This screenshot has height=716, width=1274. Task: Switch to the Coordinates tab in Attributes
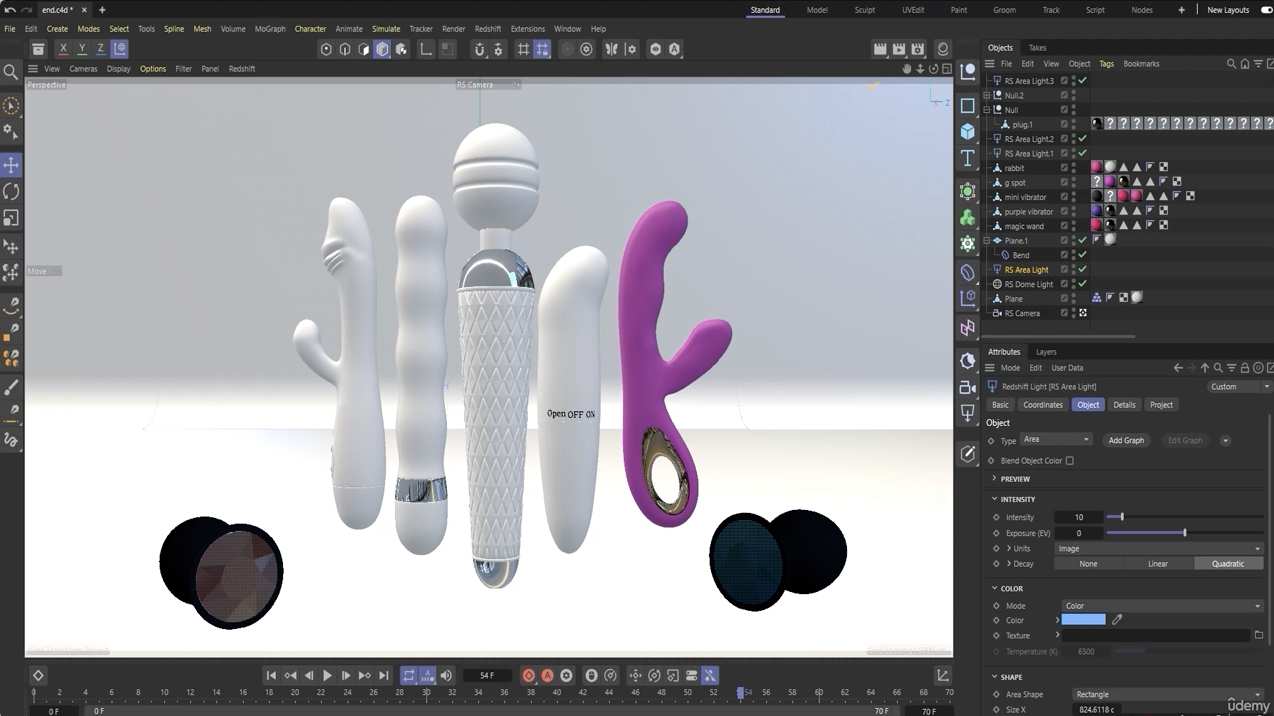tap(1042, 404)
